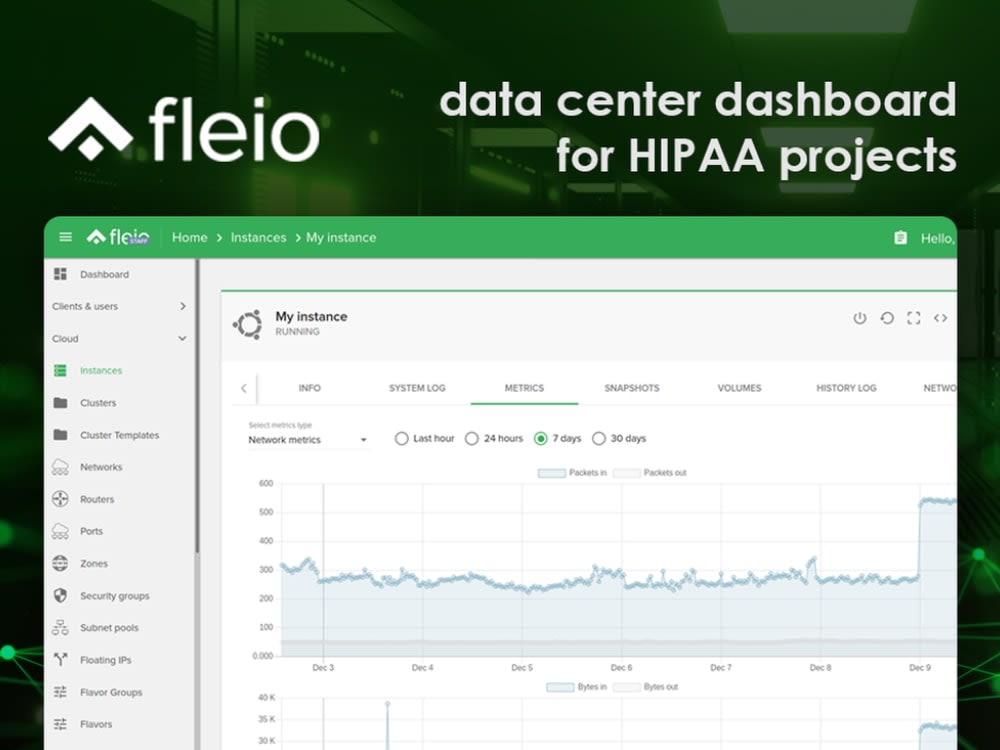Select the Instances icon in the sidebar
Image resolution: width=1000 pixels, height=750 pixels.
62,370
